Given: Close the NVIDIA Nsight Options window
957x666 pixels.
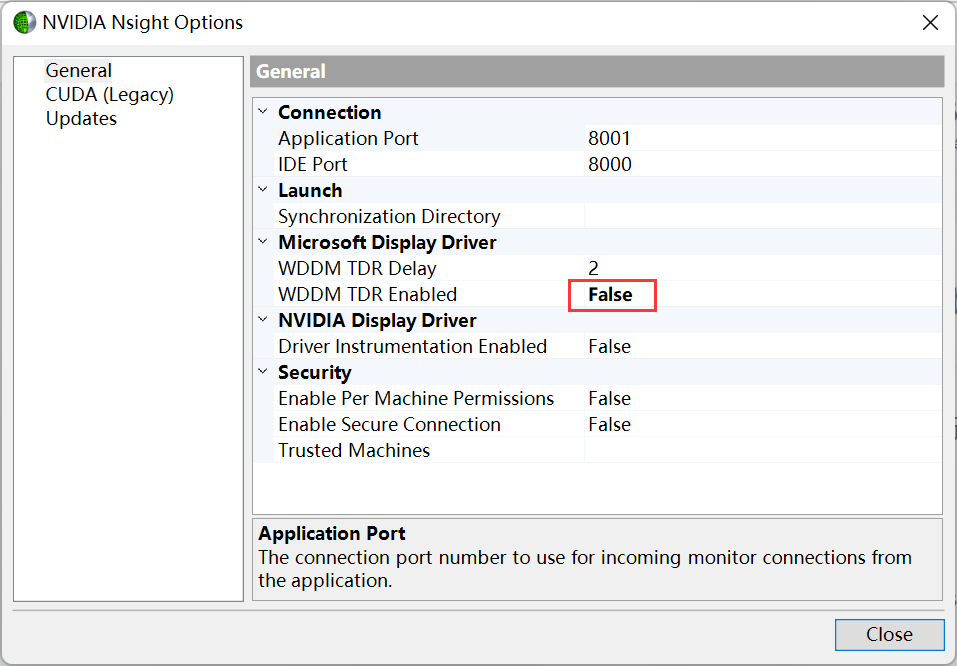Looking at the screenshot, I should pyautogui.click(x=930, y=23).
